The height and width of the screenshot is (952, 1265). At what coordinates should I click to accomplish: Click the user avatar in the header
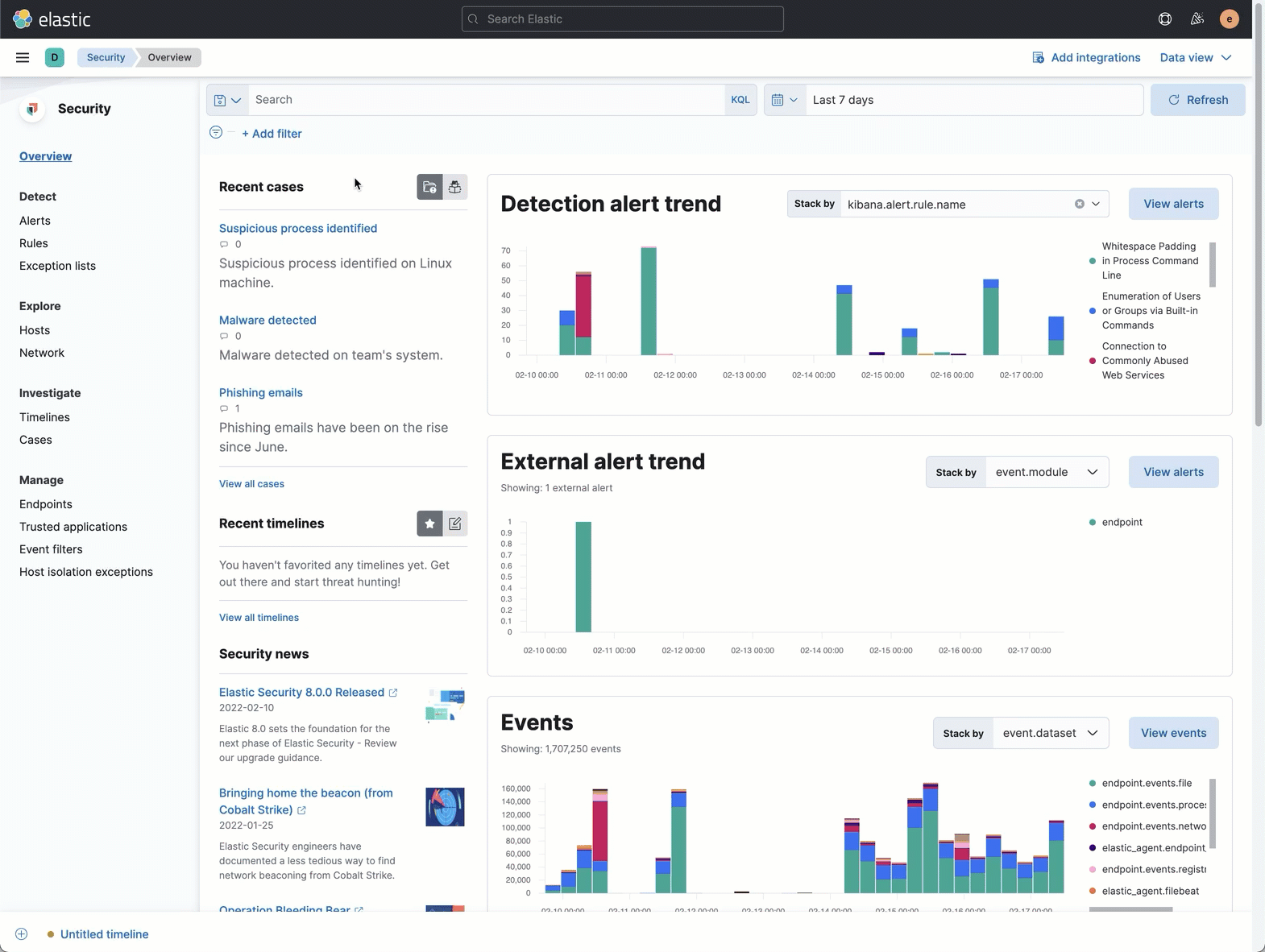click(x=1229, y=19)
